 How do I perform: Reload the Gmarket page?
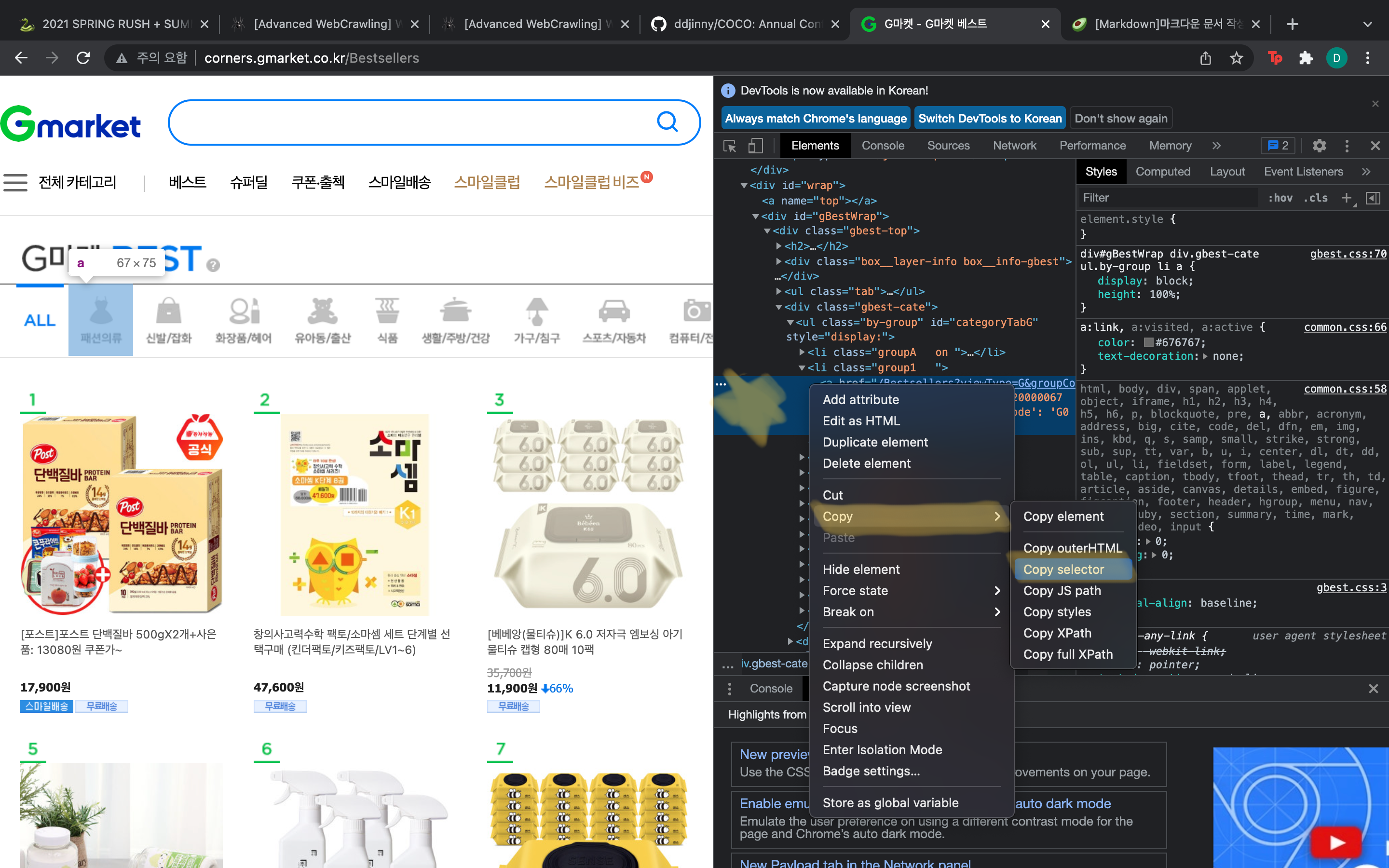83,58
